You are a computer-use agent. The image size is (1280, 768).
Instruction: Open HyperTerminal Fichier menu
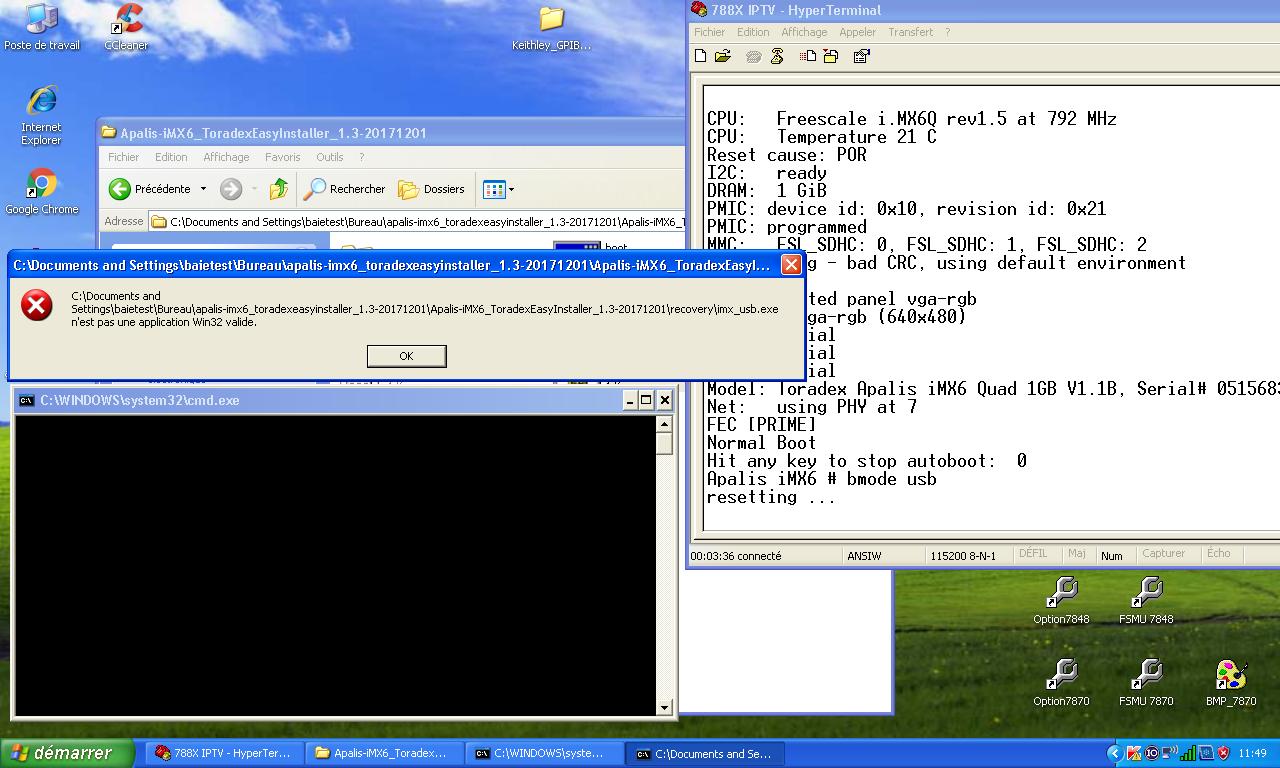pyautogui.click(x=710, y=32)
